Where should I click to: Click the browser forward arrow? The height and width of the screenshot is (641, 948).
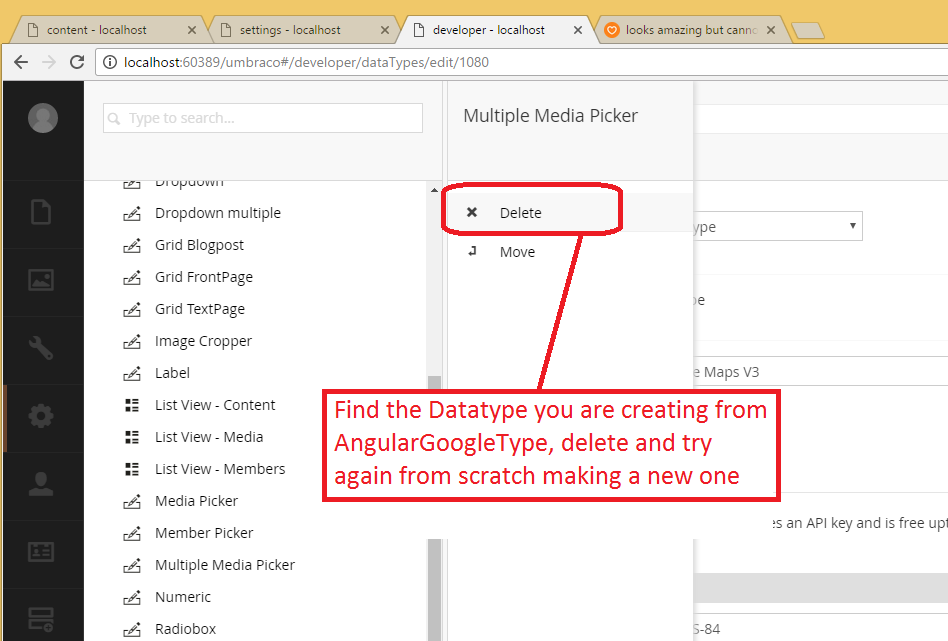tap(49, 62)
